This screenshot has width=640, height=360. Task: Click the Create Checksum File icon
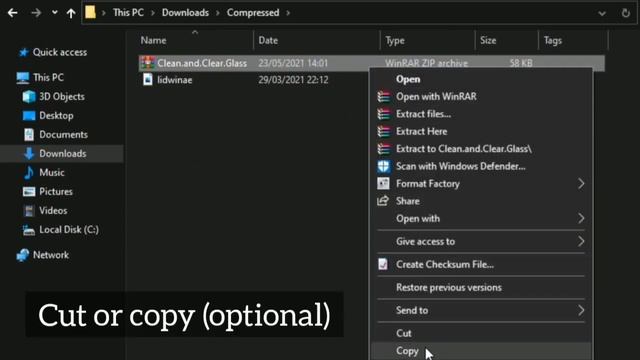tap(383, 264)
